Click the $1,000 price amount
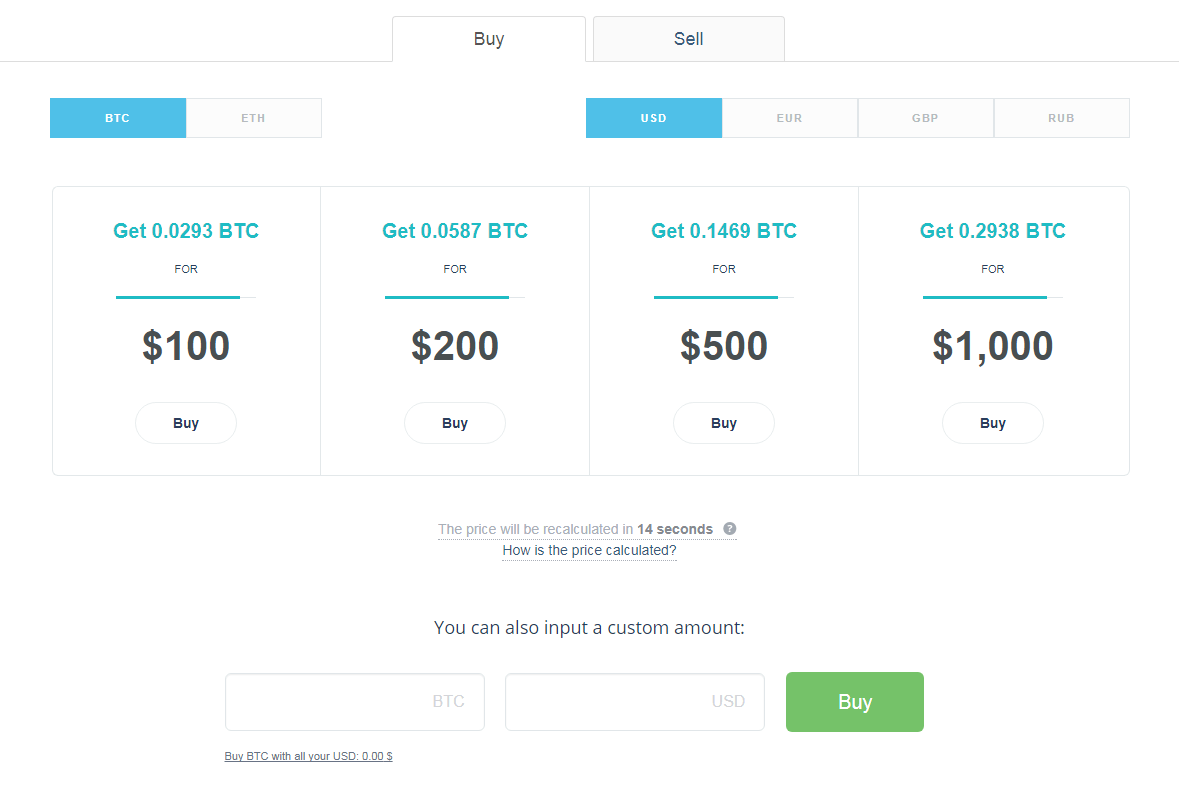Screen dimensions: 1179x794 click(x=993, y=346)
